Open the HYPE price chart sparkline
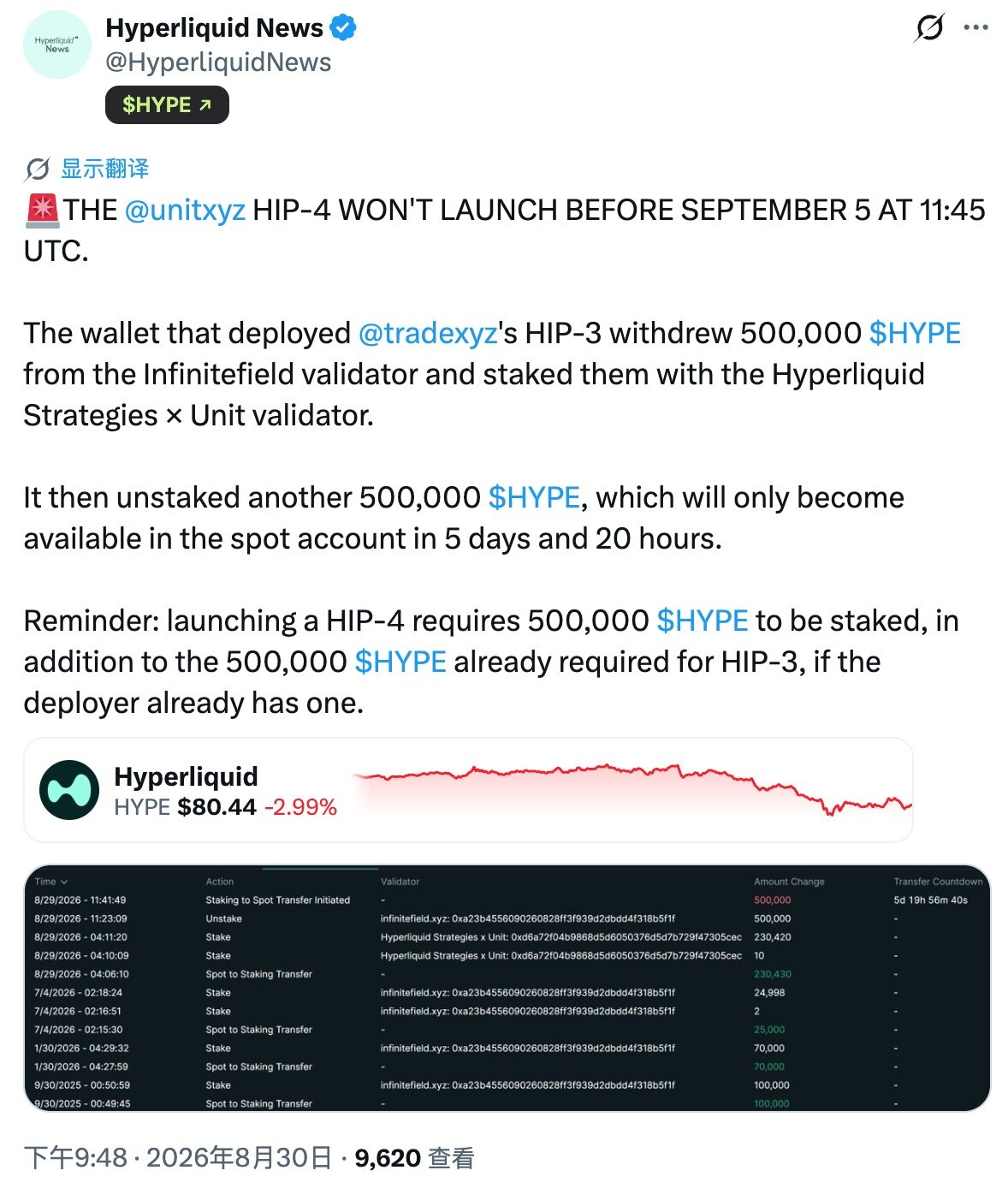 pos(632,789)
